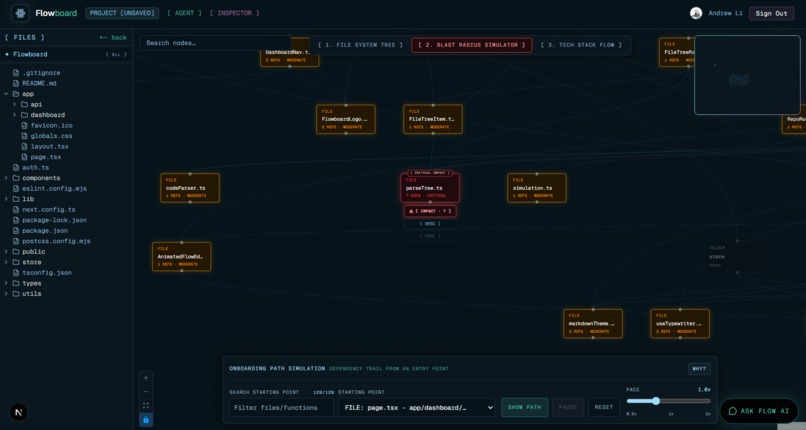
Task: Open the Agent panel tab
Action: [185, 13]
